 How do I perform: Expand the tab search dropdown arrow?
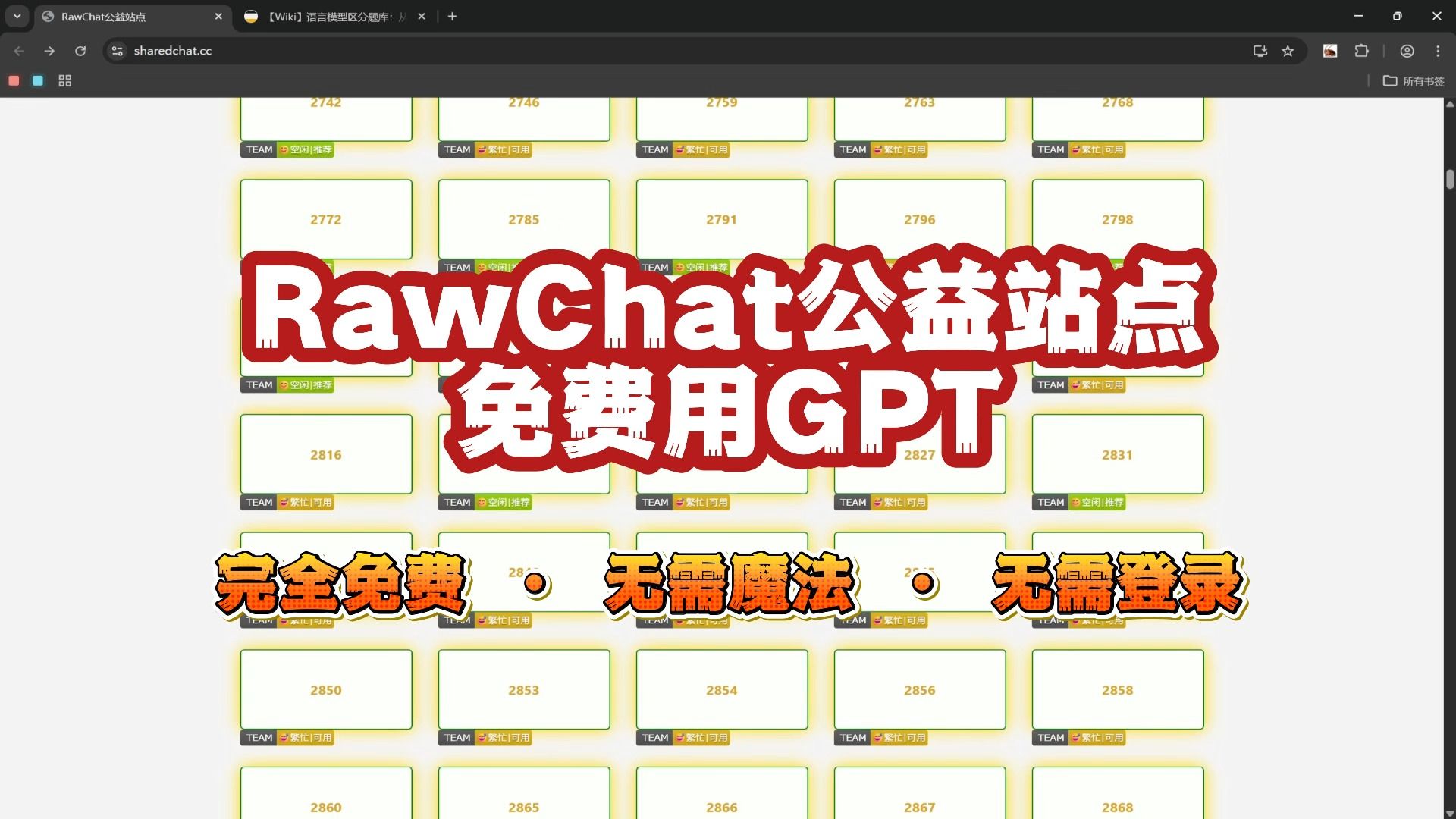pyautogui.click(x=17, y=16)
